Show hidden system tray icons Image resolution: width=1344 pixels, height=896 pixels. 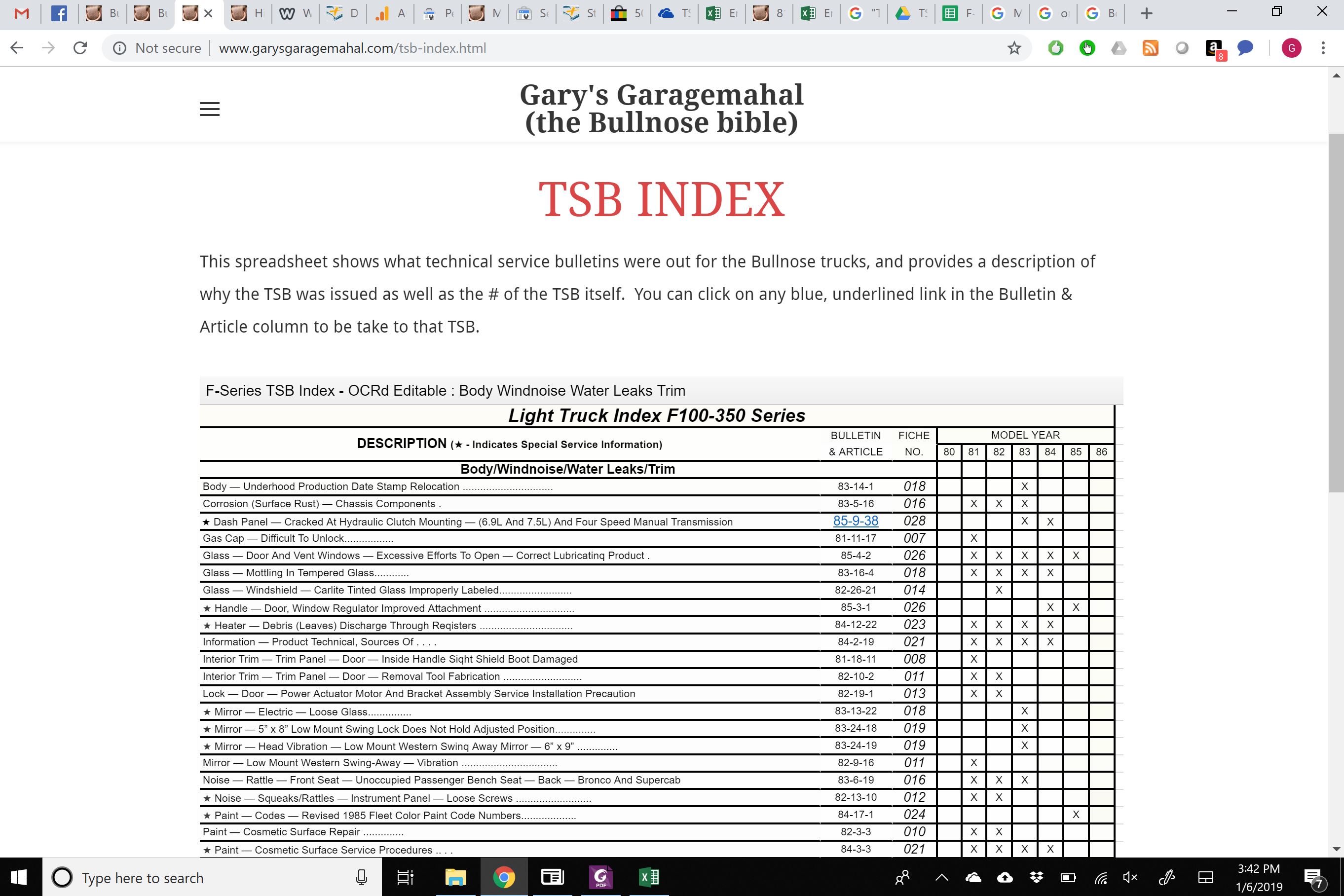click(941, 877)
